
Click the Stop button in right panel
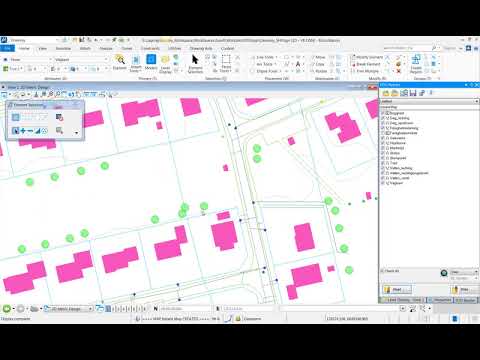point(465,289)
